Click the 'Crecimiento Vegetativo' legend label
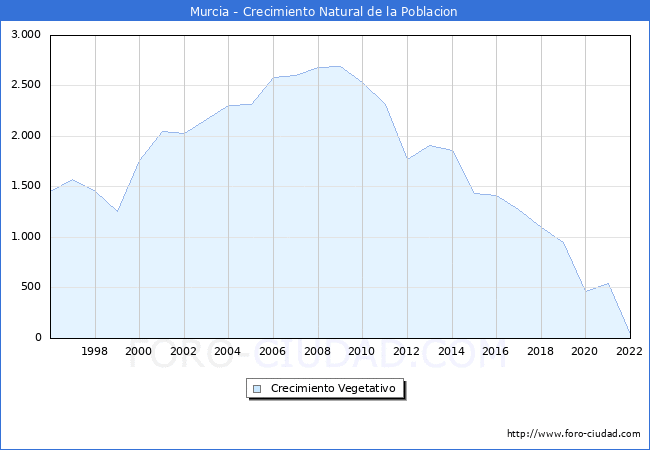 click(333, 388)
